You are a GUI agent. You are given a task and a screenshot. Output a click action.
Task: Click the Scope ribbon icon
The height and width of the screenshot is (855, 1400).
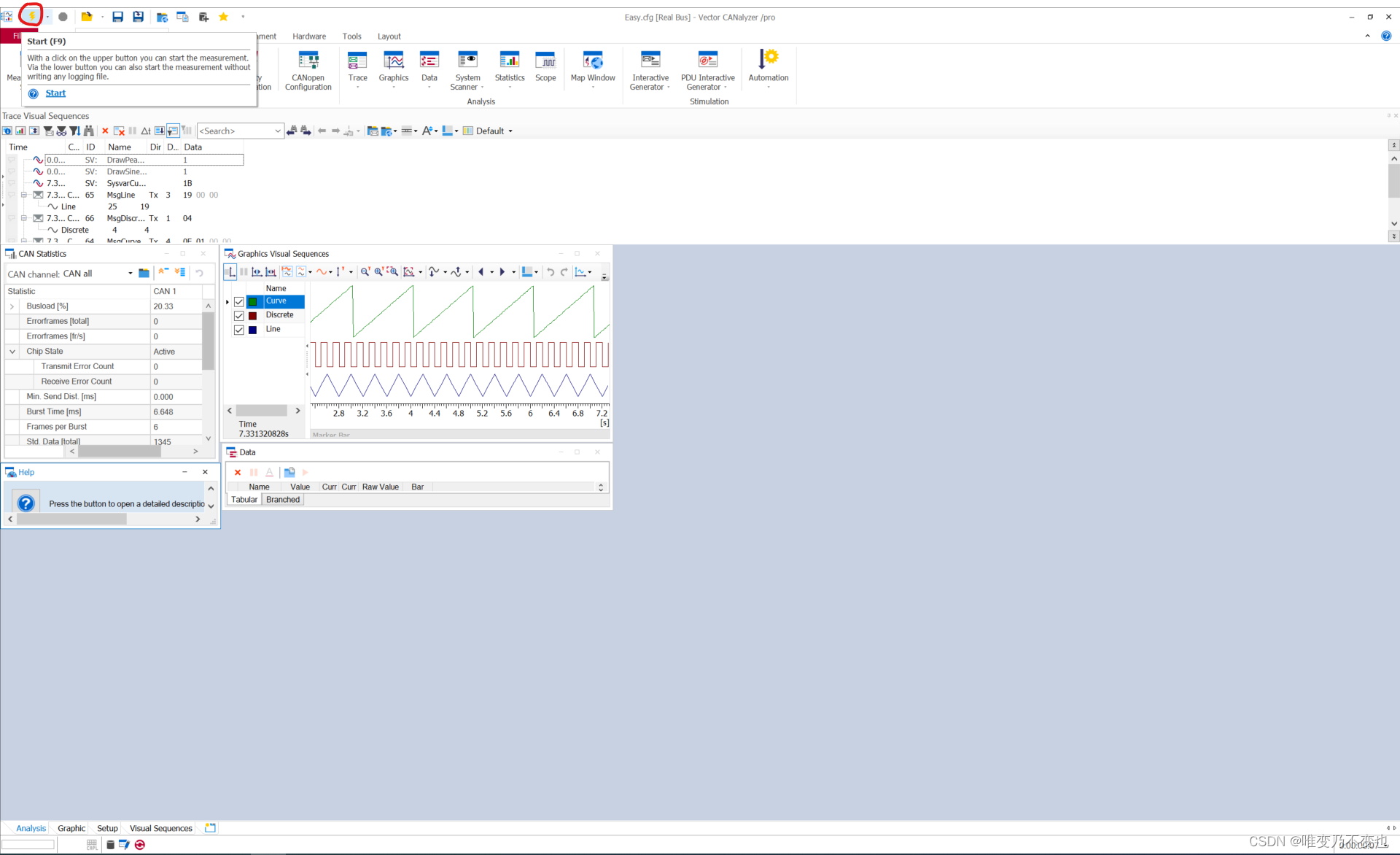click(545, 61)
